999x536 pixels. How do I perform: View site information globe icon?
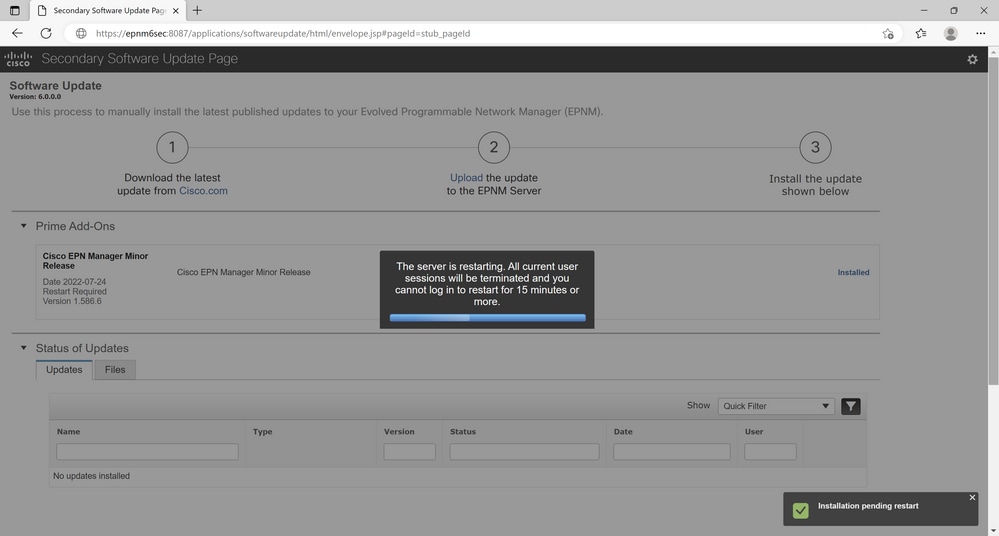[81, 33]
